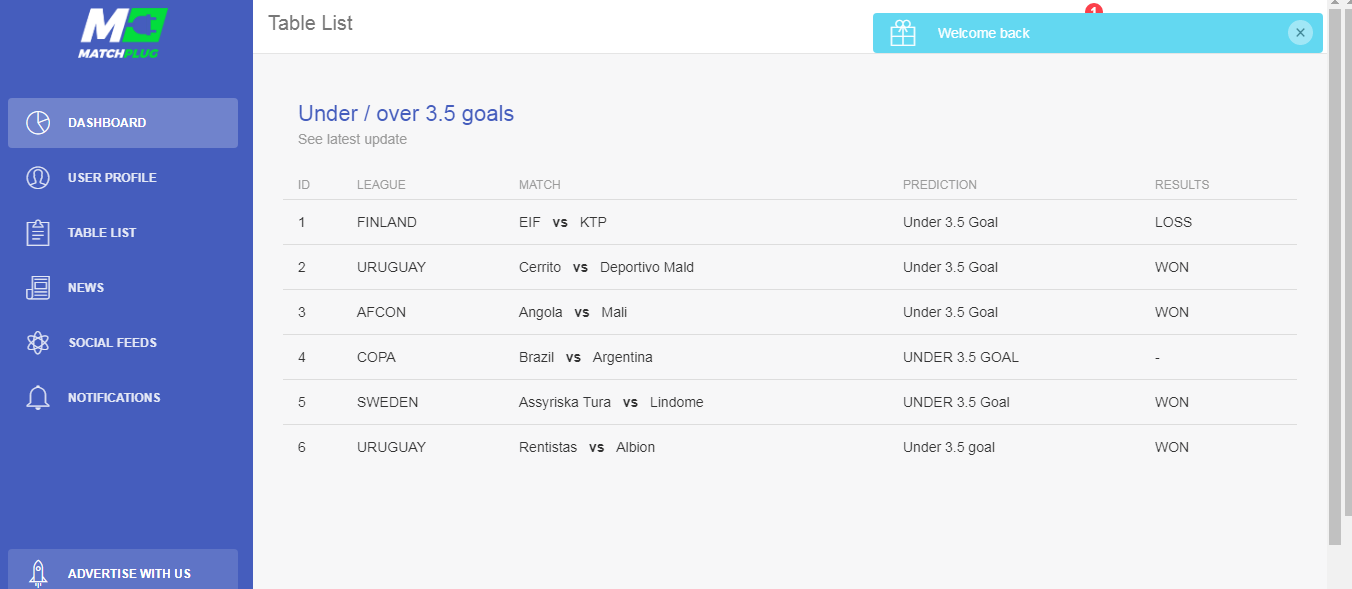Select the EIF vs KTP match row
This screenshot has width=1352, height=589.
pyautogui.click(x=790, y=222)
